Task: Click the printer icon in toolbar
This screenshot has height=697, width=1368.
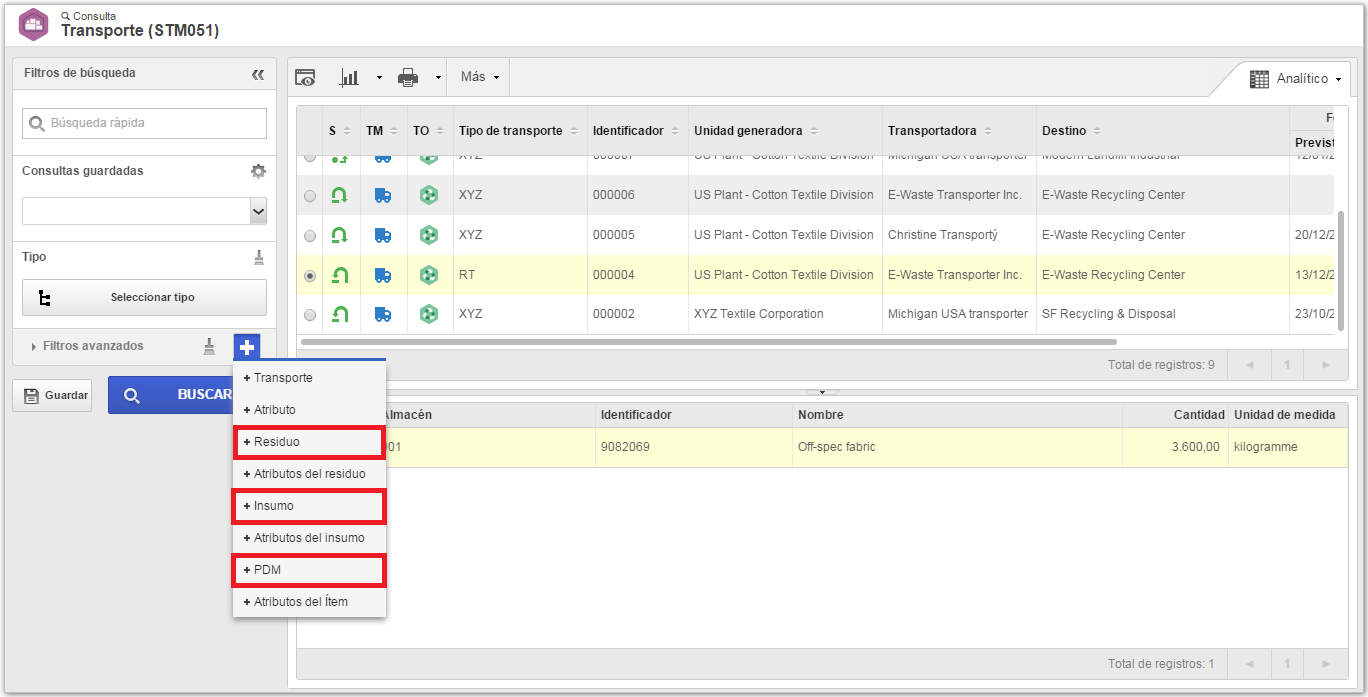Action: (x=408, y=77)
